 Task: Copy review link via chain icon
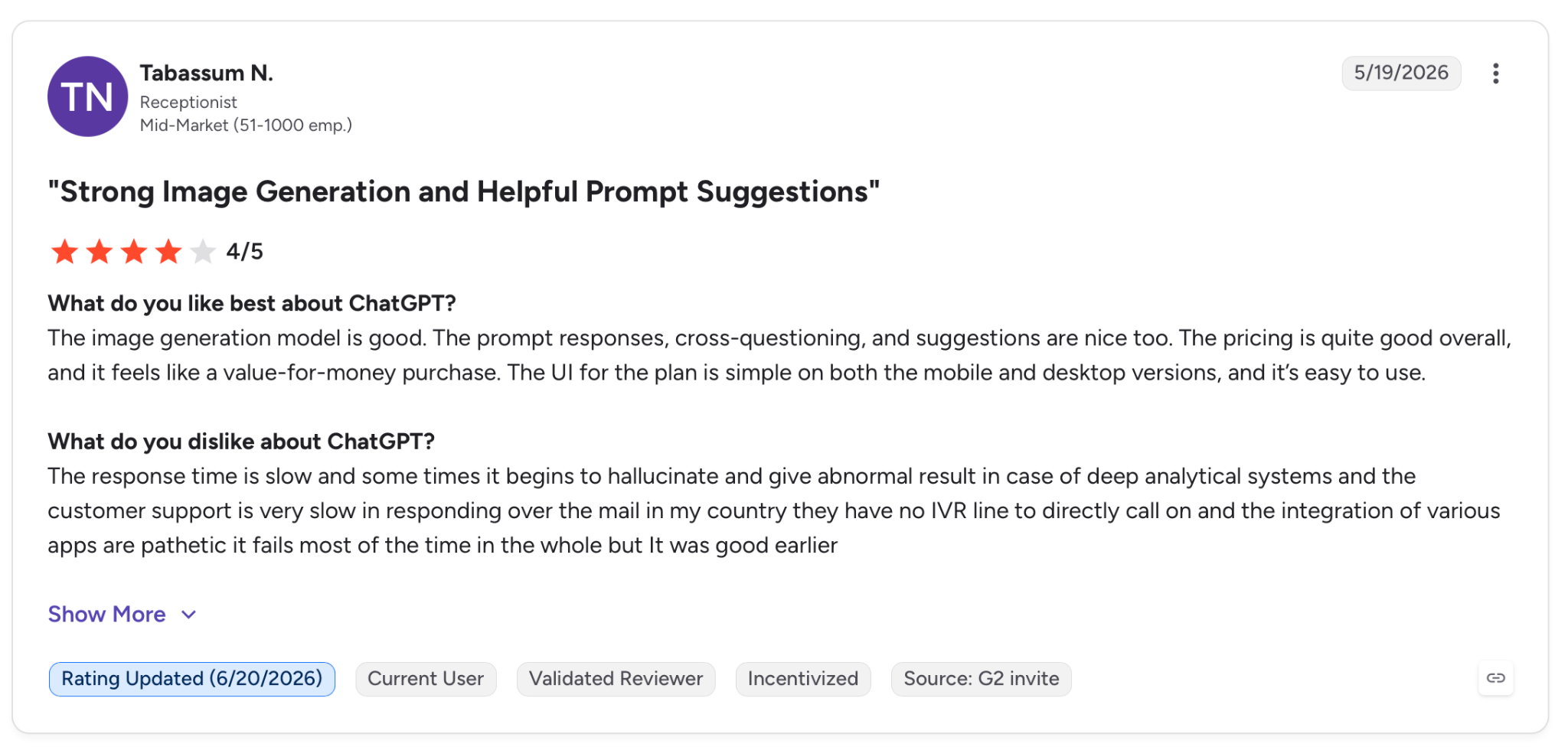tap(1495, 678)
